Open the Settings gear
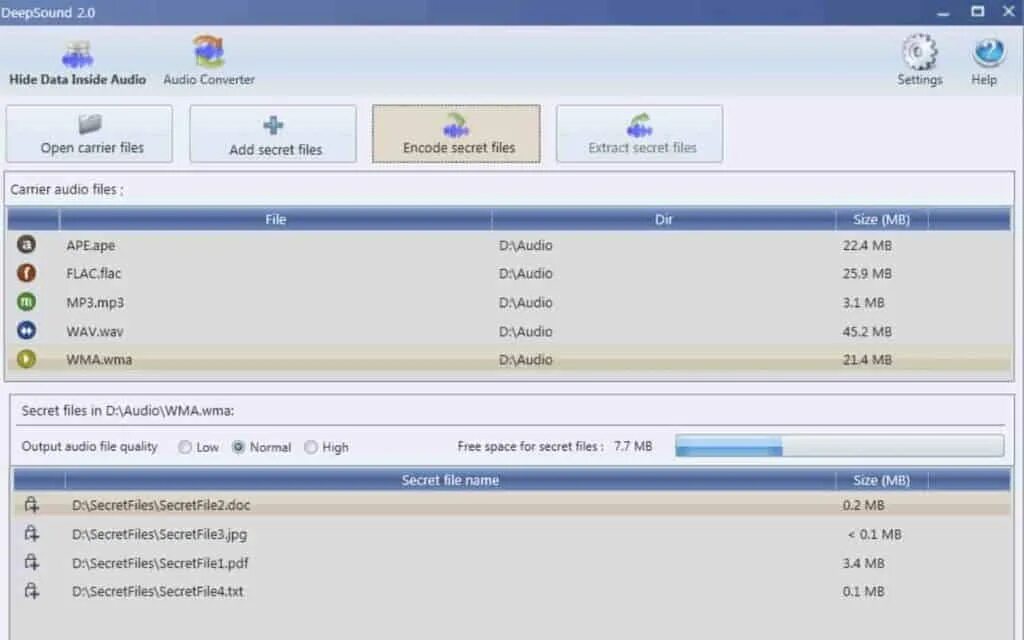 click(x=920, y=60)
